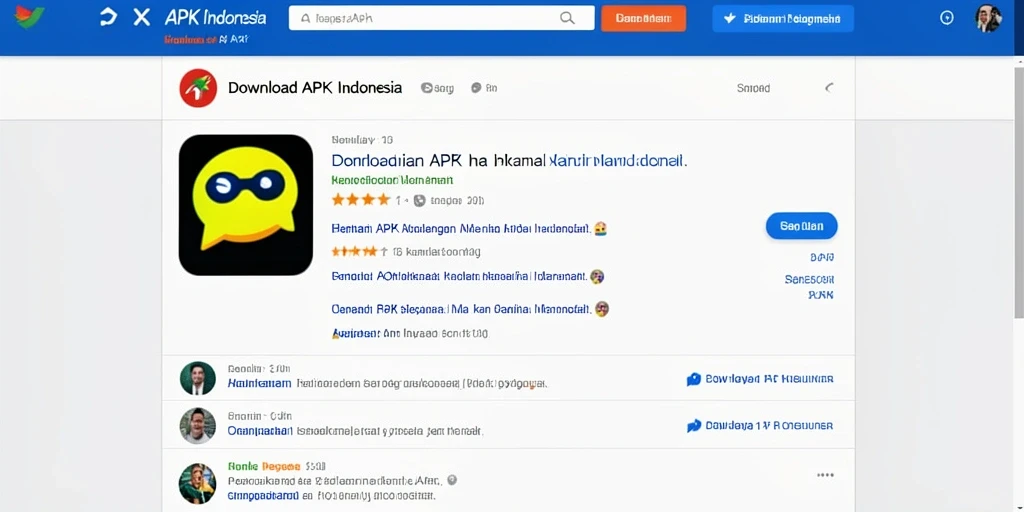Click the download link at right of first list row
The image size is (1024, 512).
click(x=769, y=379)
